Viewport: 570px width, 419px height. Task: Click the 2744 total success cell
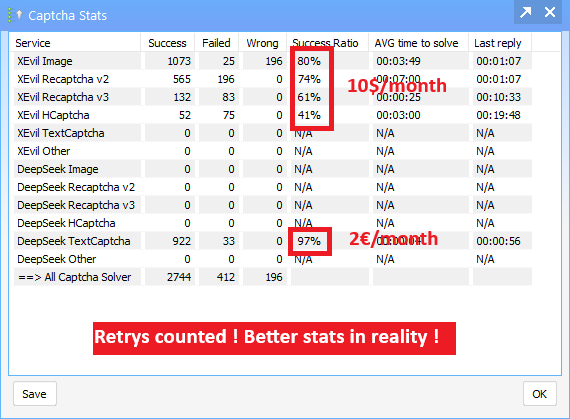(170, 277)
